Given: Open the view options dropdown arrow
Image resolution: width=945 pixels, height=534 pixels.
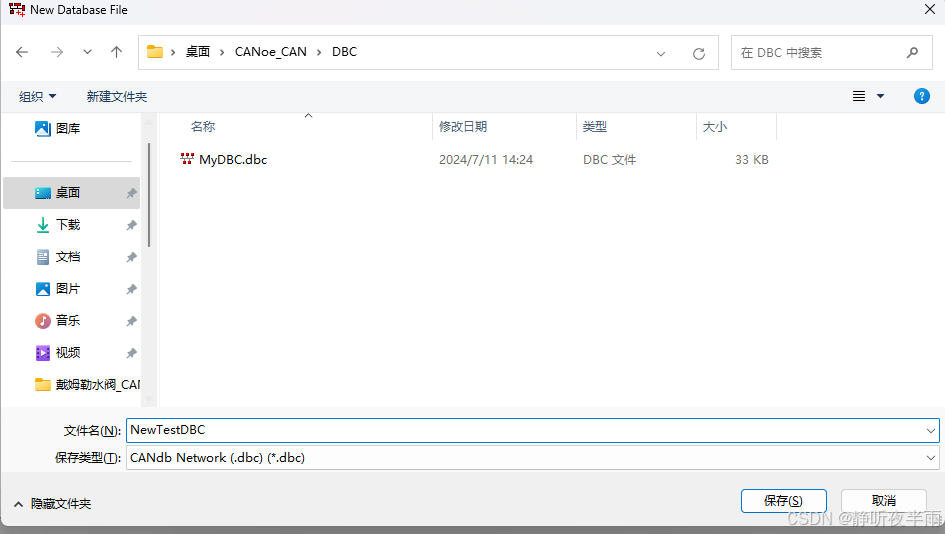Looking at the screenshot, I should coord(880,96).
